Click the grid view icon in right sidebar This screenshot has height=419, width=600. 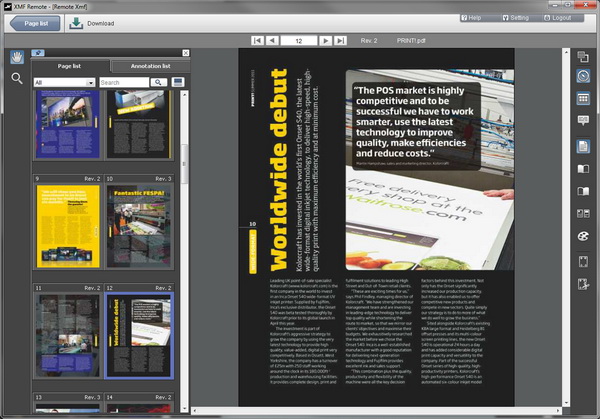(584, 98)
